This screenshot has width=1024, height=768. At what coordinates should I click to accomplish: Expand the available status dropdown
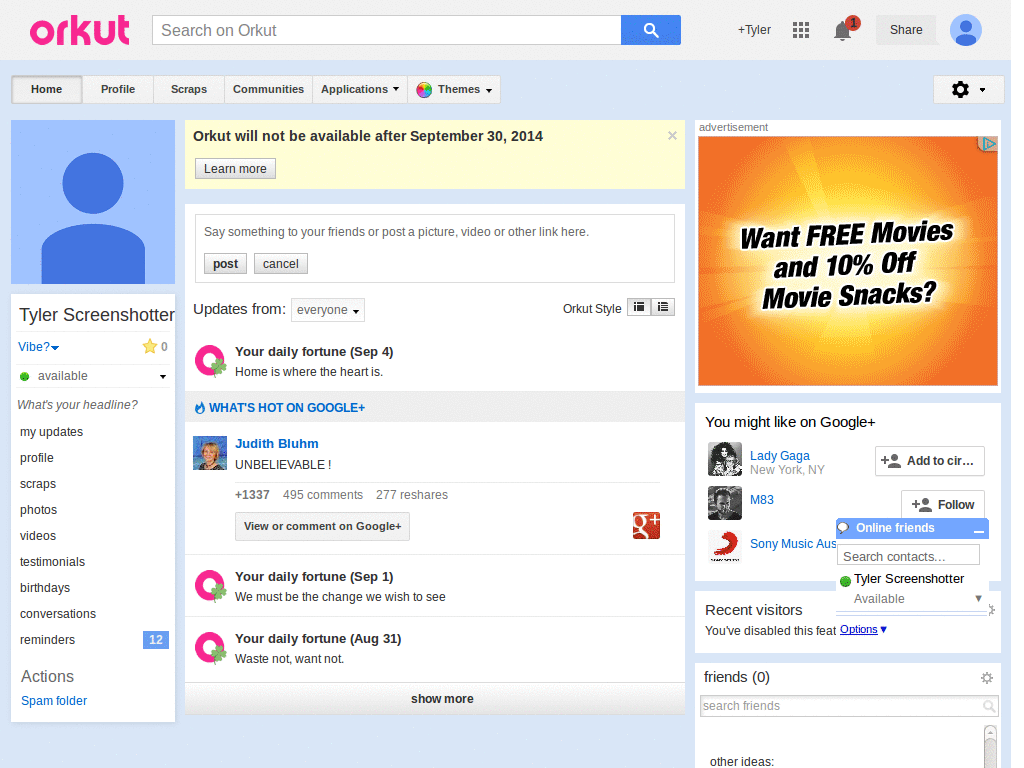point(163,377)
